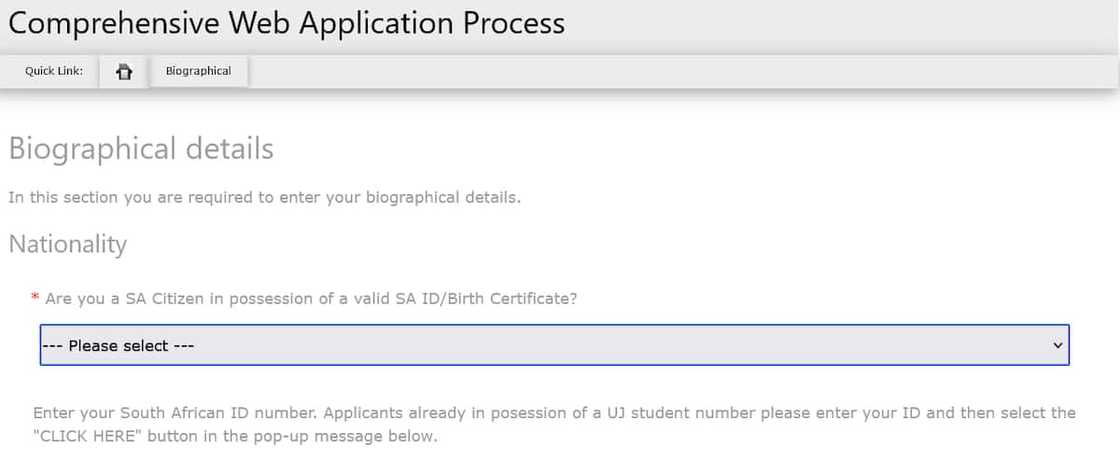1120x475 pixels.
Task: Open the Biographical quick link tab
Action: (x=198, y=71)
